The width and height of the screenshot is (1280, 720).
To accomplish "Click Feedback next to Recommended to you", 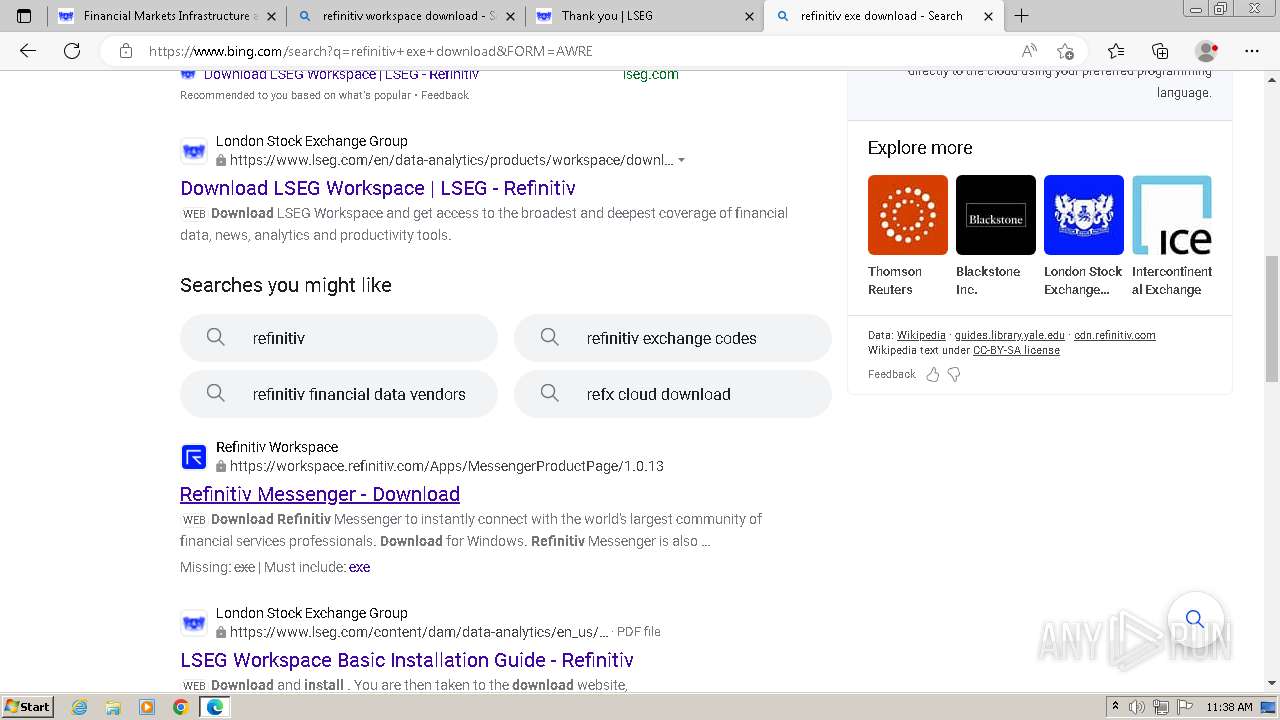I will pyautogui.click(x=445, y=95).
